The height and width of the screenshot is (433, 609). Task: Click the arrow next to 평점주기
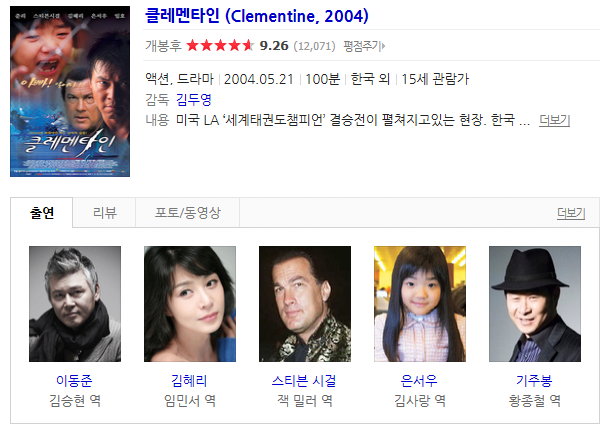383,47
